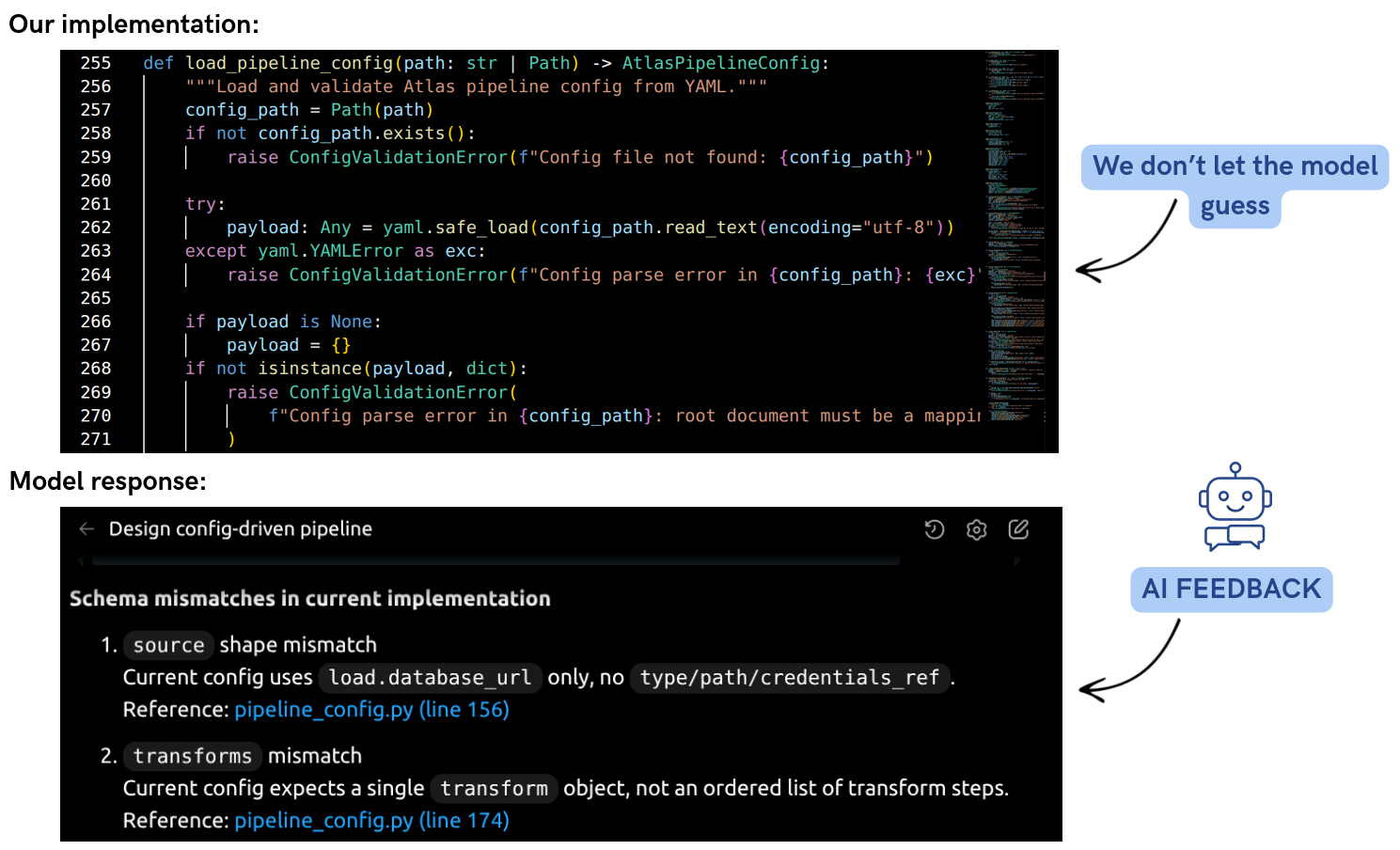The height and width of the screenshot is (850, 1400).
Task: Click line number 255 in the editor
Action: 95,62
